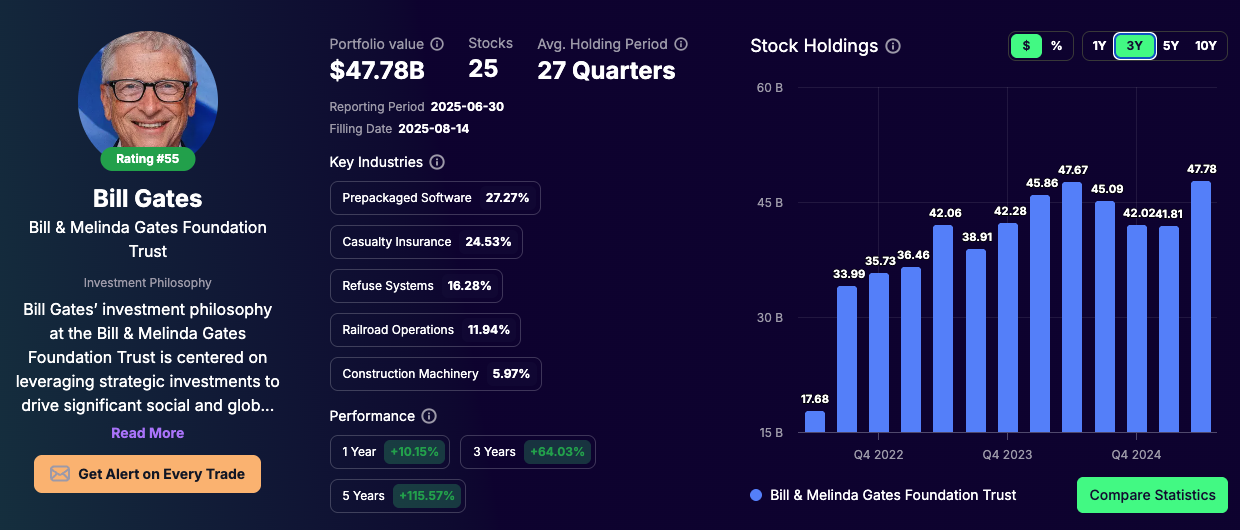Select the 5Y time range
This screenshot has height=530, width=1240.
tap(1171, 46)
